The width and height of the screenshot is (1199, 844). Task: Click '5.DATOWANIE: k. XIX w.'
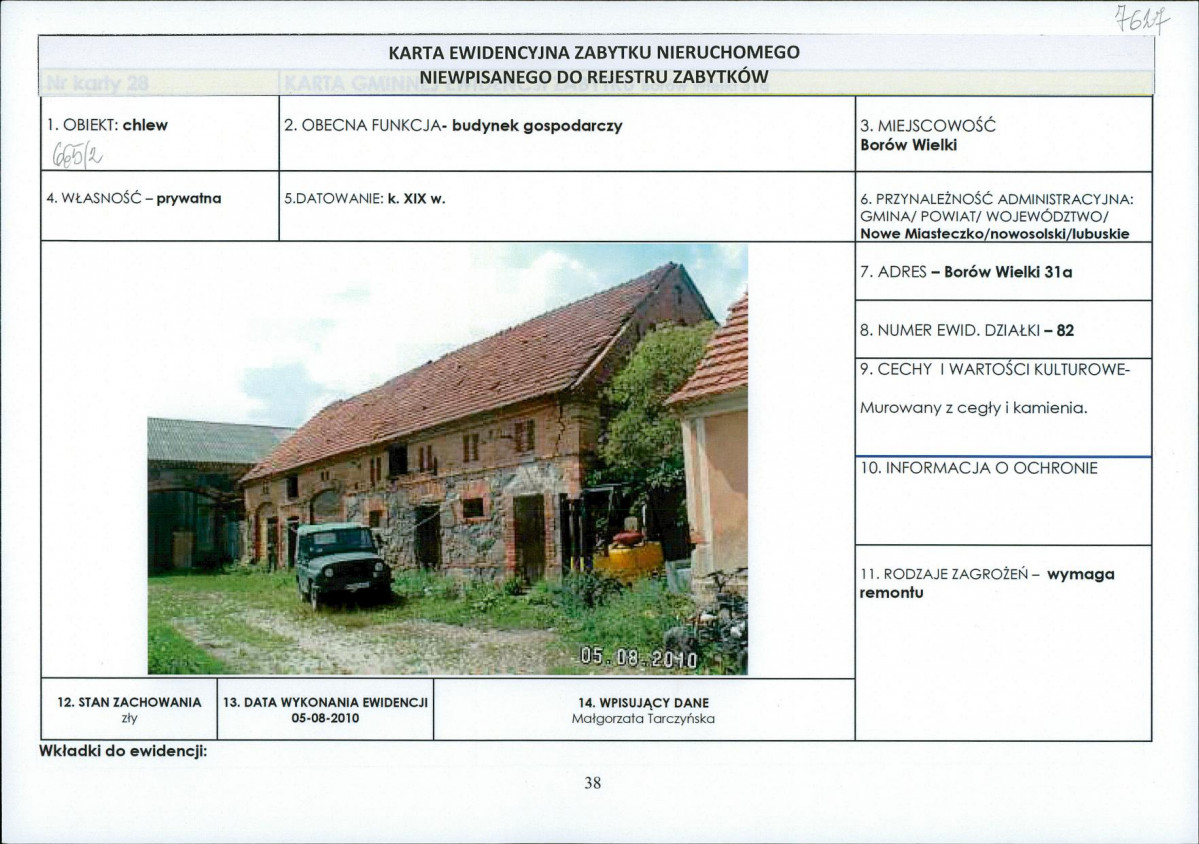[365, 199]
